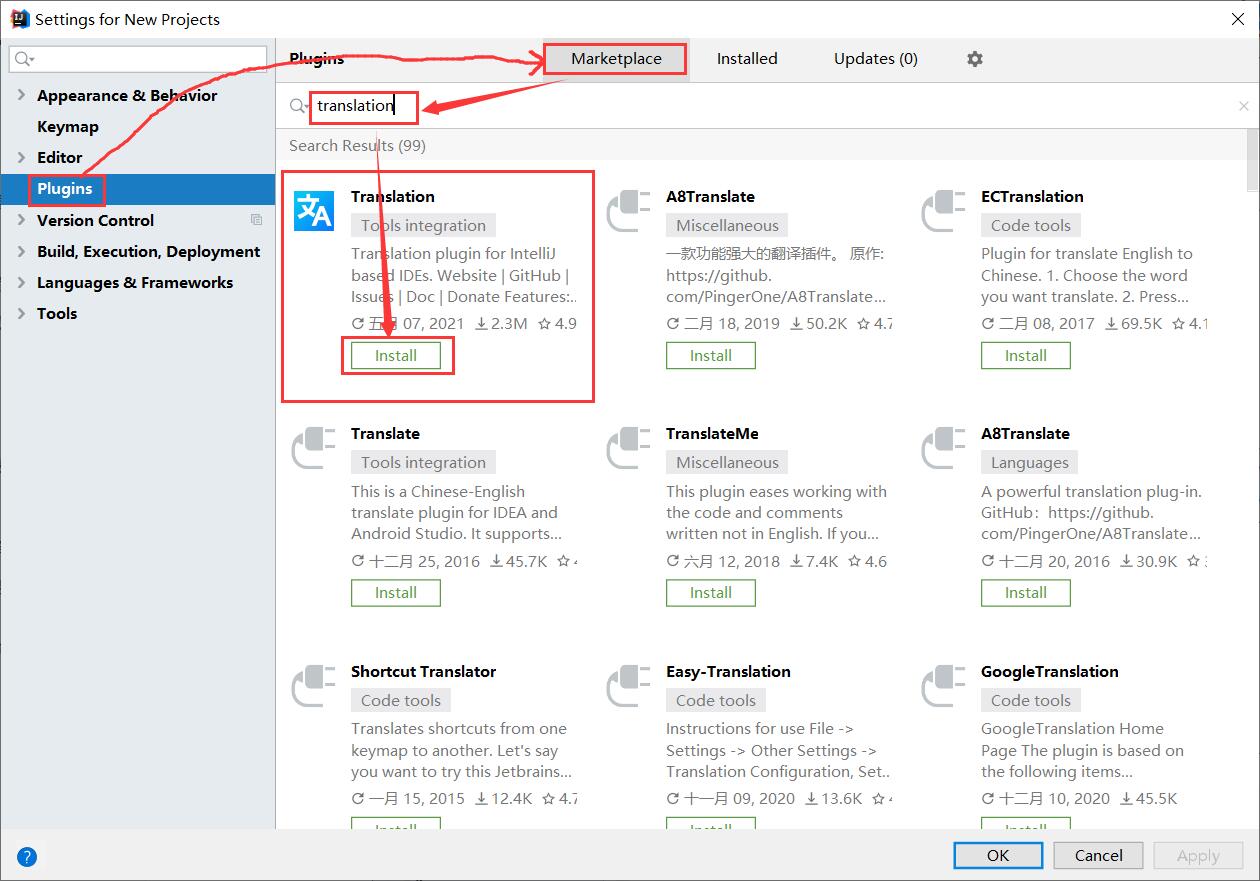The height and width of the screenshot is (881, 1260).
Task: Select Plugins in the settings tree
Action: [138, 188]
